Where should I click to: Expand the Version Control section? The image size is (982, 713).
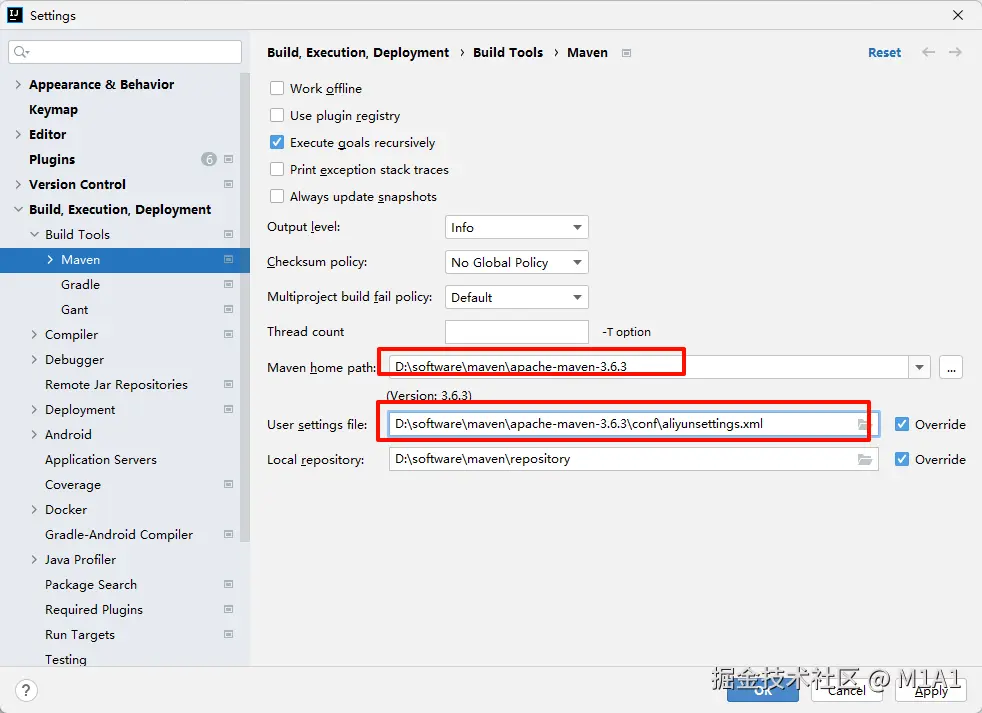coord(18,184)
